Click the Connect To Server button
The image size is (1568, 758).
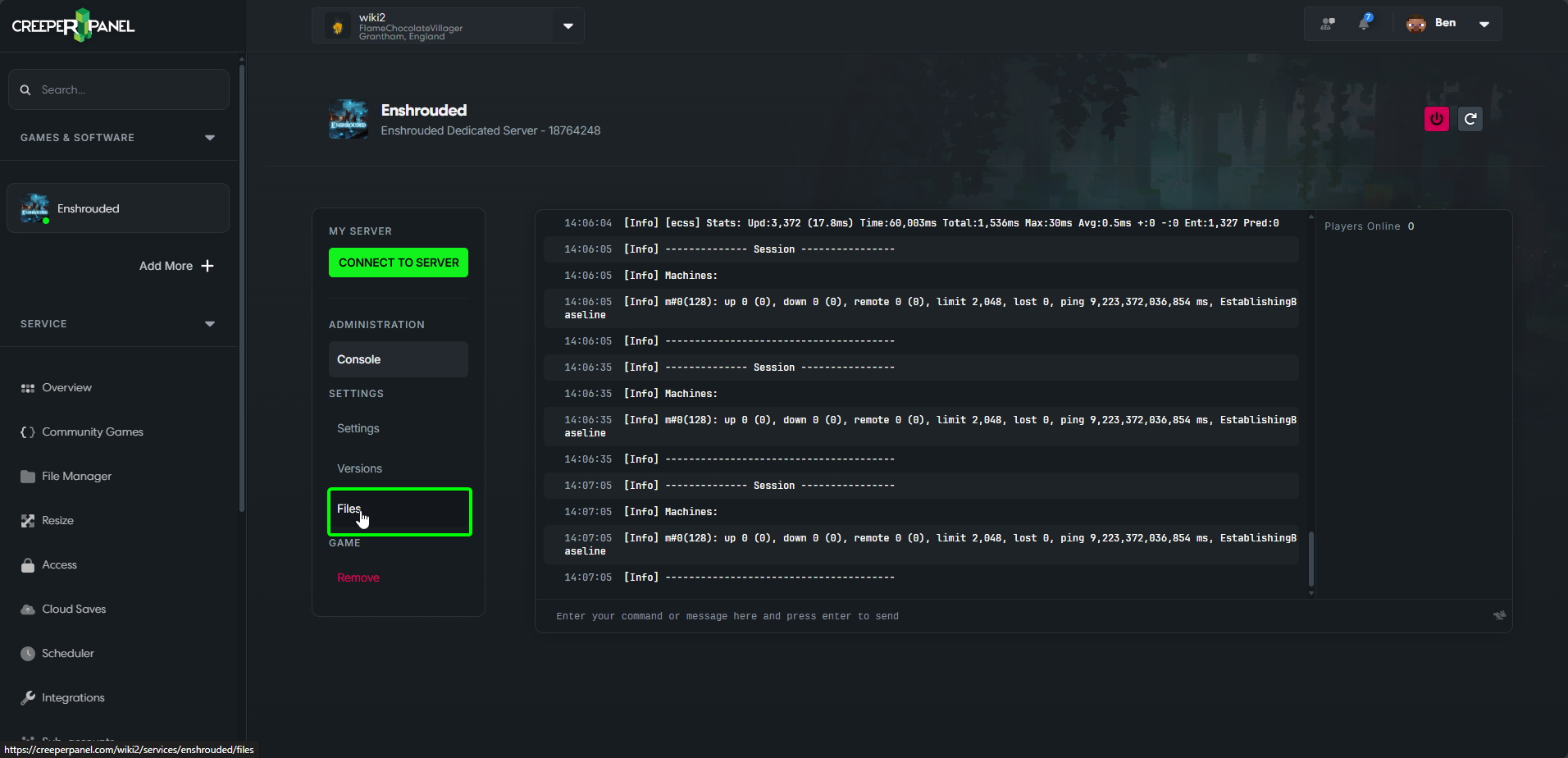tap(399, 263)
